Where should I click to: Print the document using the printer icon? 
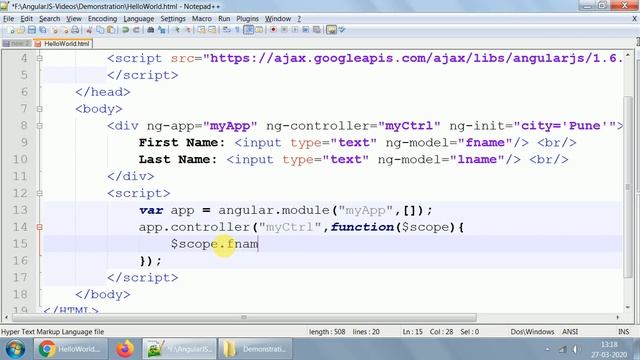(76, 30)
